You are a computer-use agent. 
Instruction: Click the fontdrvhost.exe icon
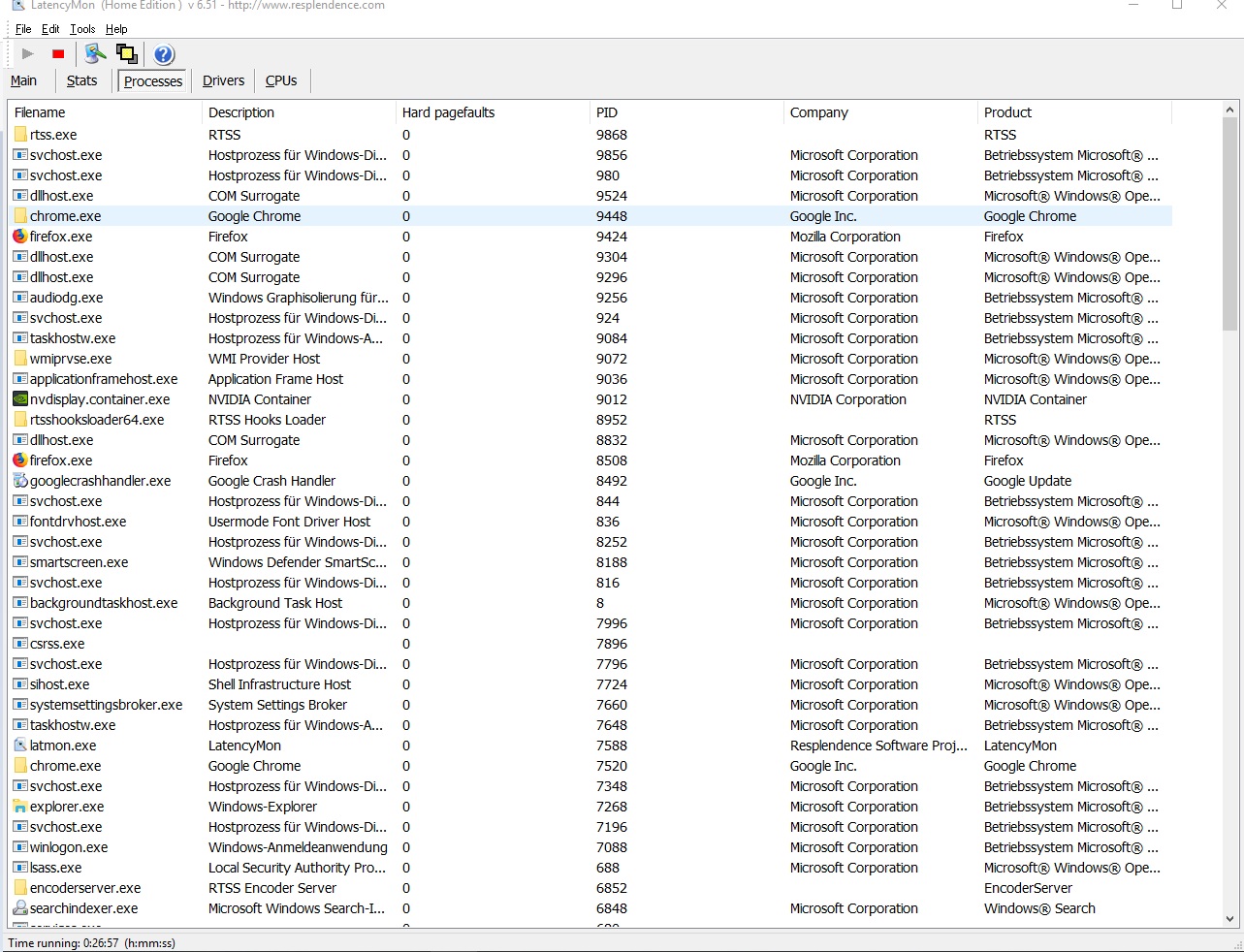point(20,522)
